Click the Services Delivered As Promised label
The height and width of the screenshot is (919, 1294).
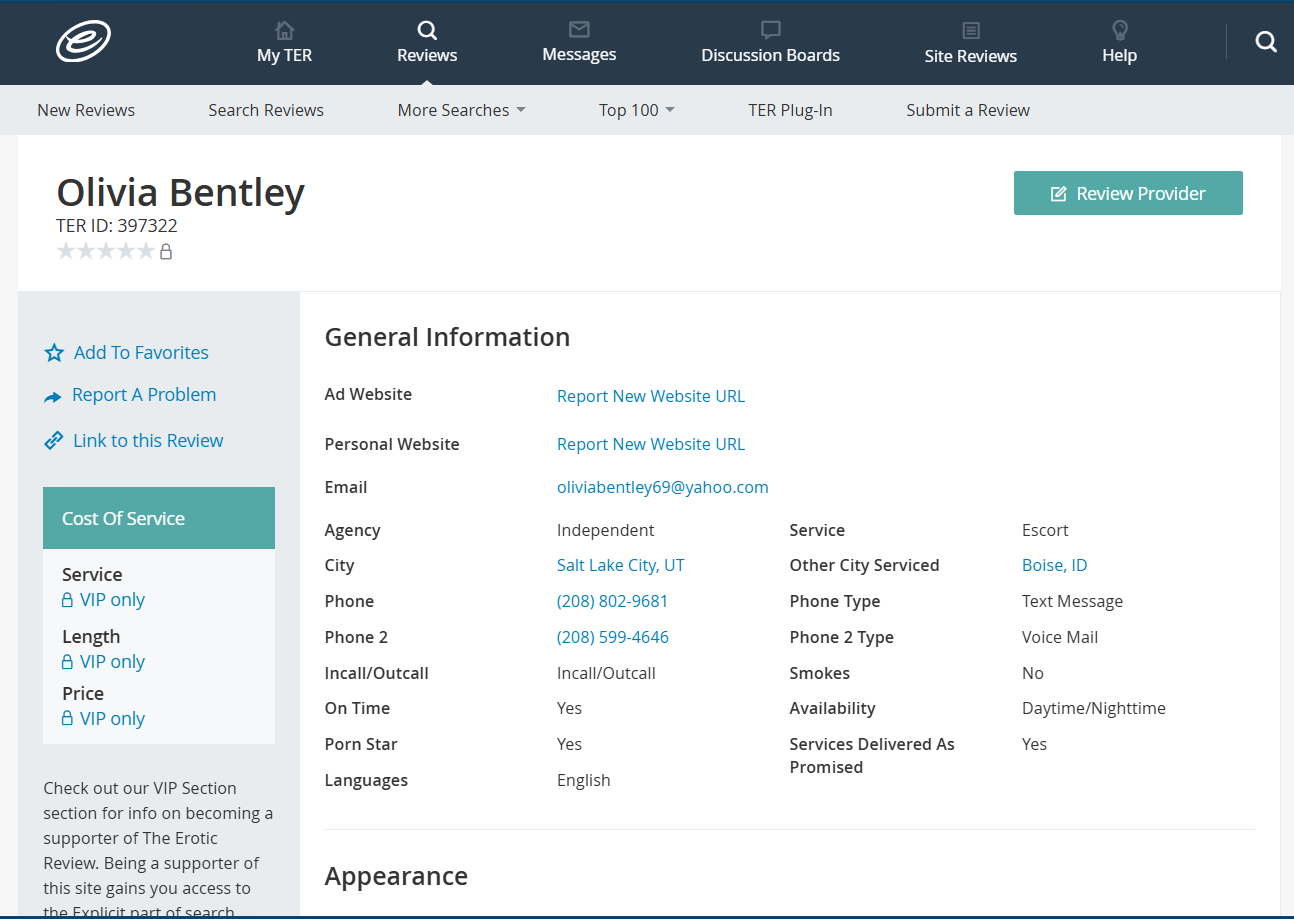pos(872,756)
